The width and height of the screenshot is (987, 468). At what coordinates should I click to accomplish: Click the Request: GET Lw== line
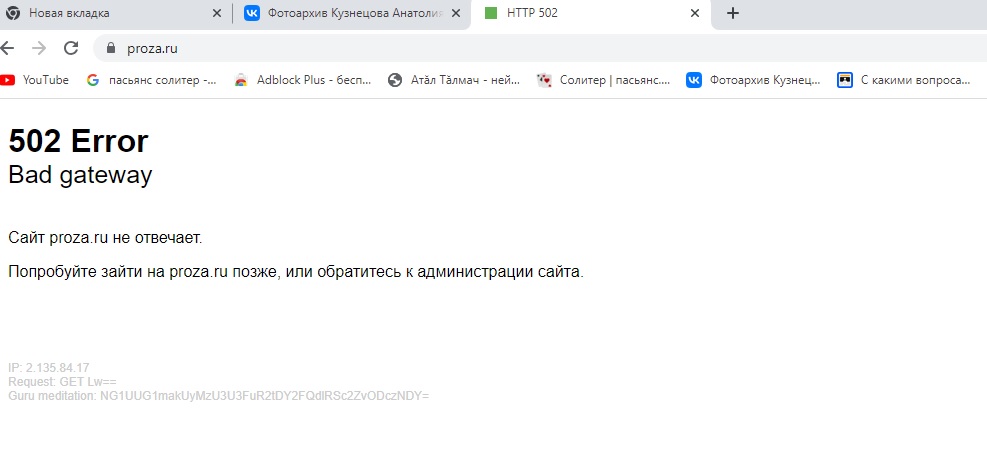(62, 382)
